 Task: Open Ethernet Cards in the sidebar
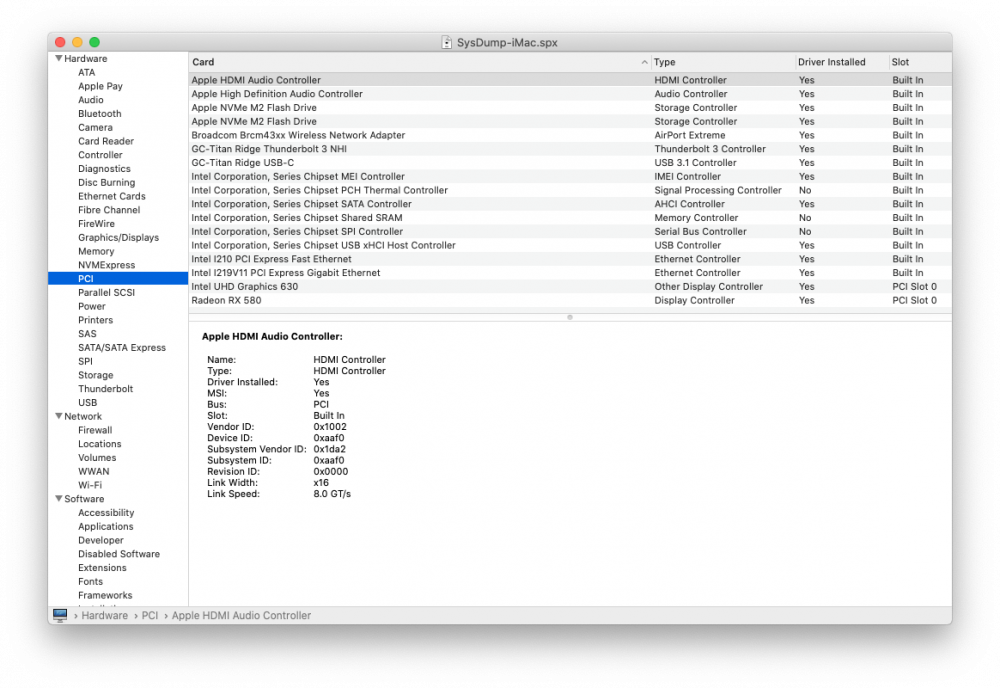pos(112,196)
